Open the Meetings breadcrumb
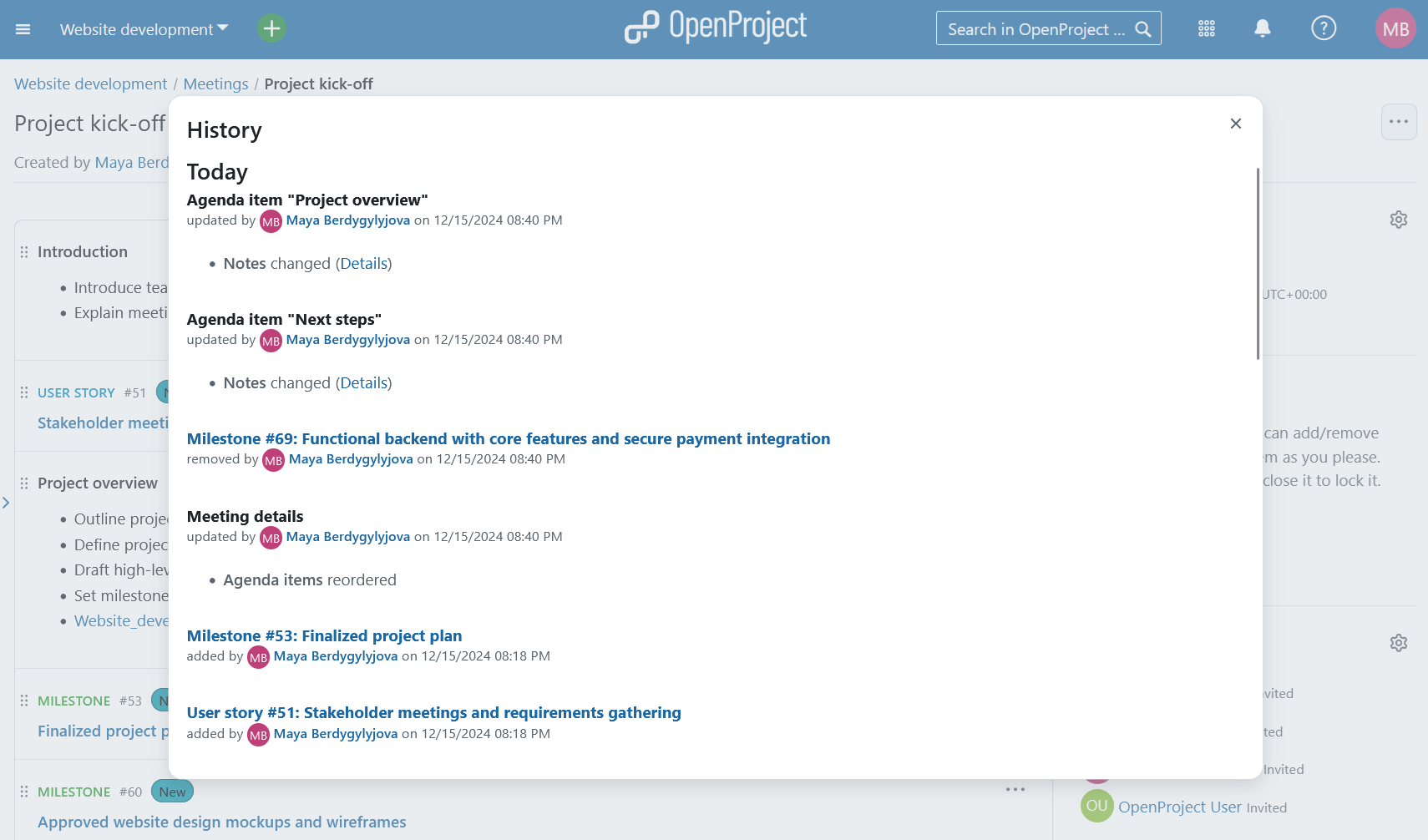 tap(215, 83)
